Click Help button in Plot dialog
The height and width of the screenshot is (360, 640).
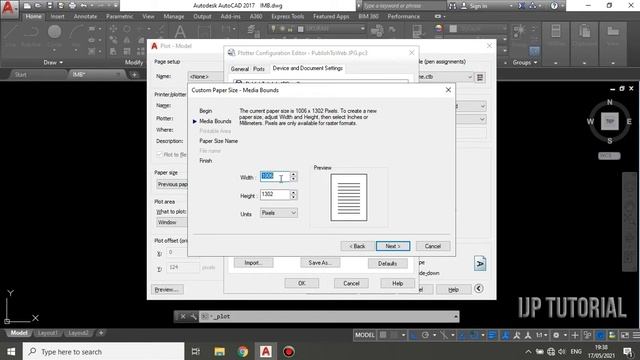click(453, 289)
